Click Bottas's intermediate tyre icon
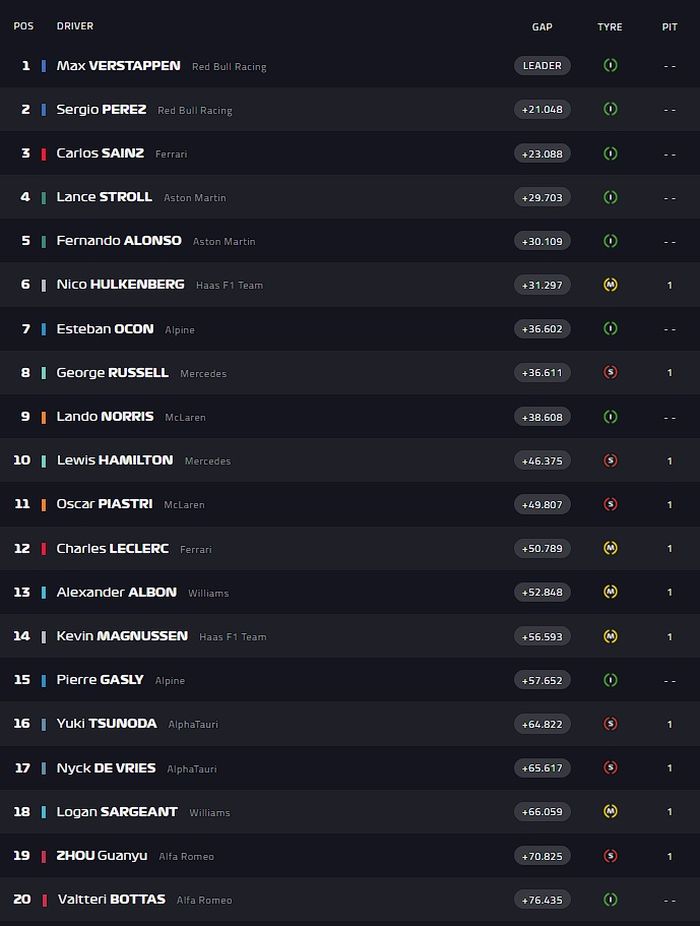 coord(610,900)
